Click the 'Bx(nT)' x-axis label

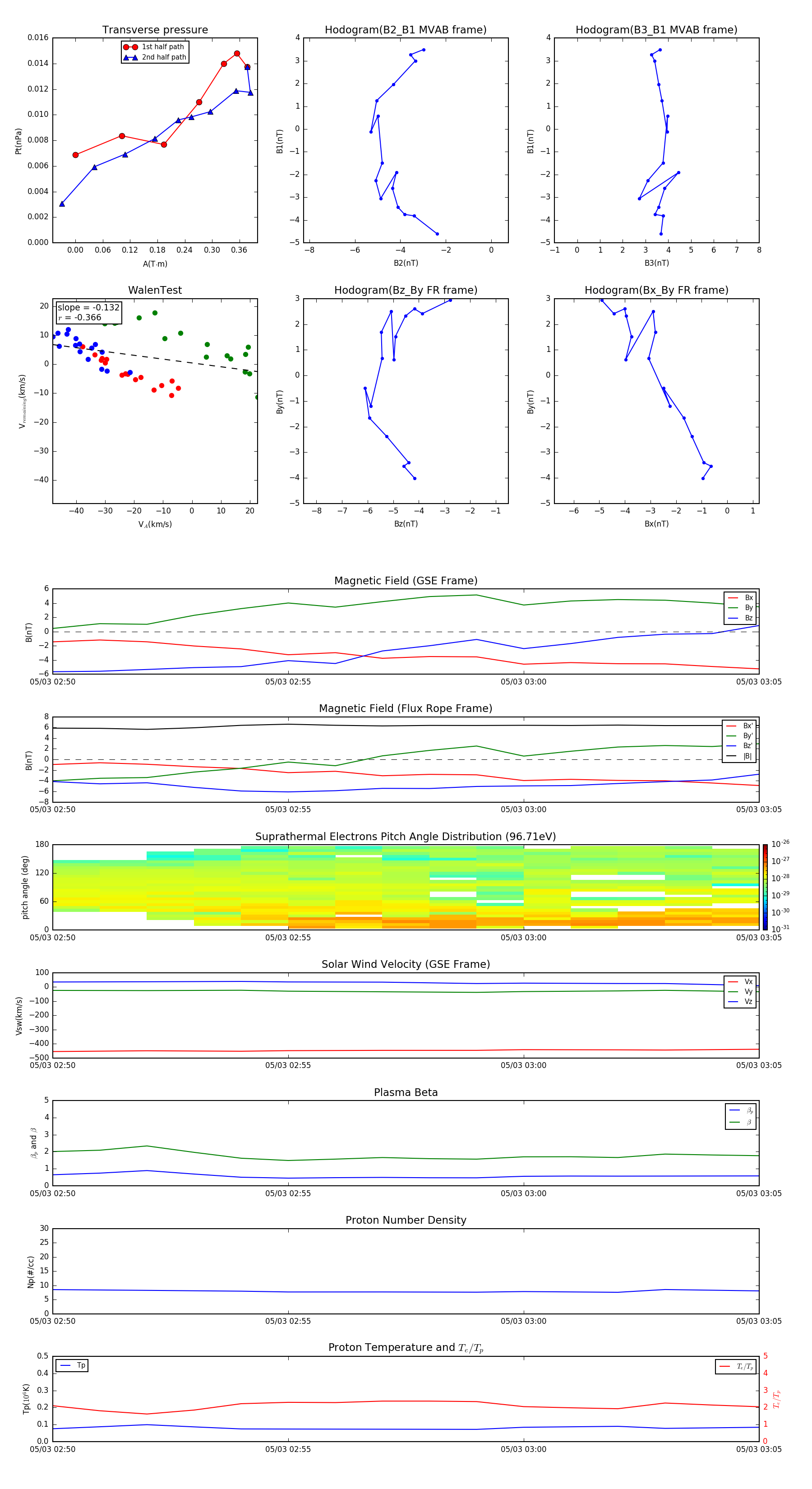click(656, 524)
